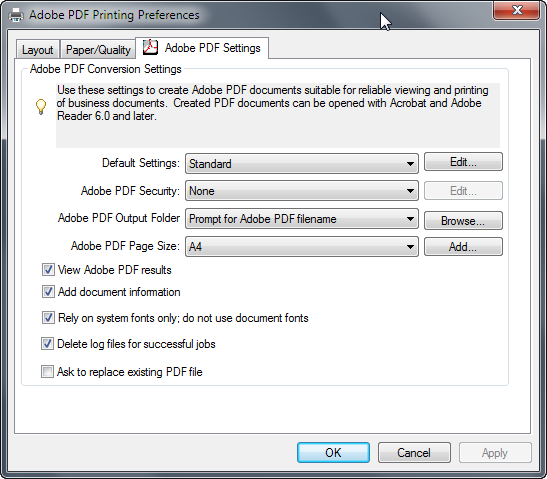Open the Adobe PDF Page Size dropdown
This screenshot has height=479, width=547.
coord(302,247)
